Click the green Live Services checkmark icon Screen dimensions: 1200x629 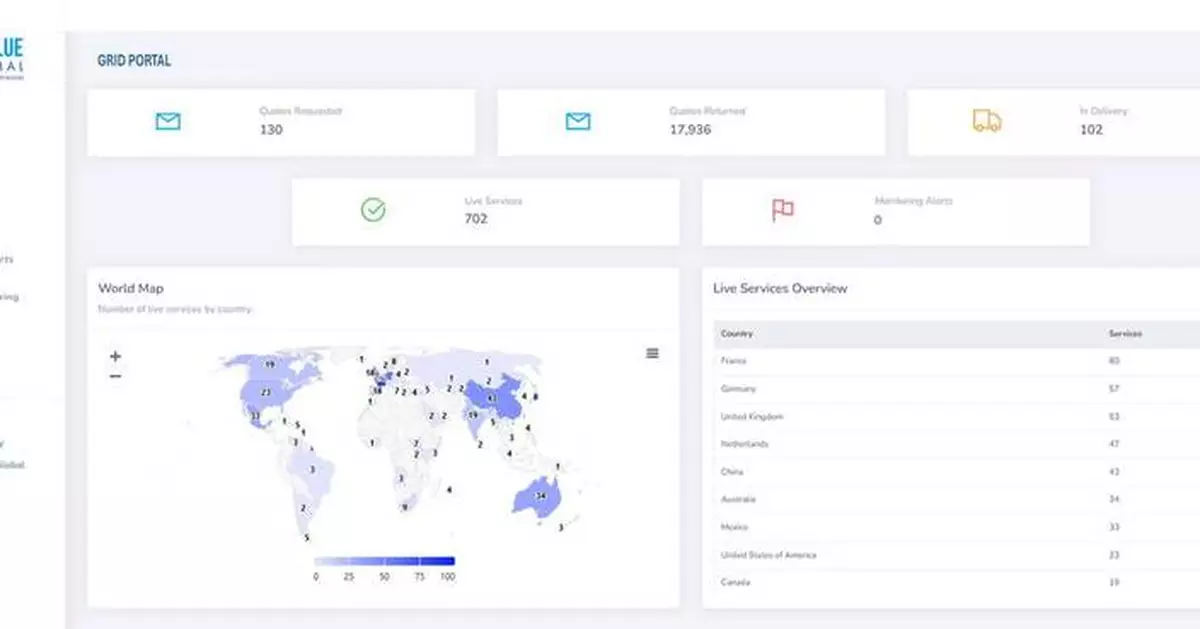click(371, 210)
